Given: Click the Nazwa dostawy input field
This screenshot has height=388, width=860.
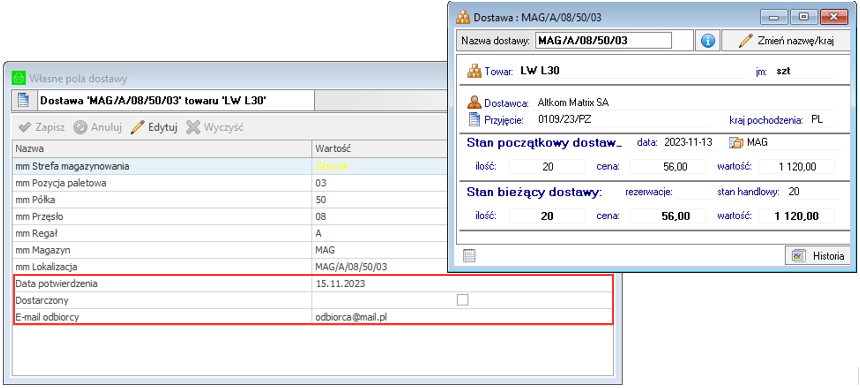Looking at the screenshot, I should (x=603, y=41).
